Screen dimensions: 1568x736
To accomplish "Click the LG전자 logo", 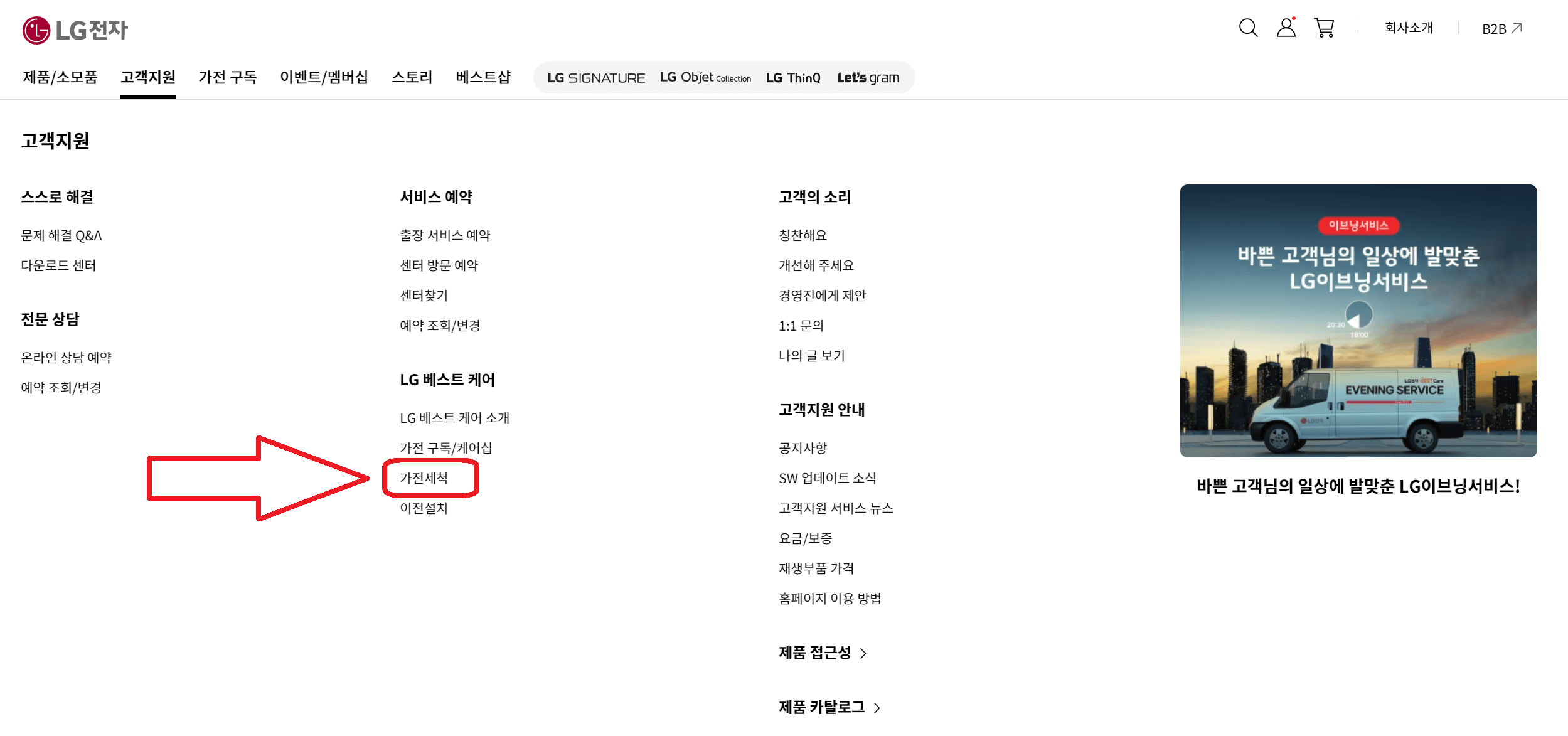I will click(75, 29).
